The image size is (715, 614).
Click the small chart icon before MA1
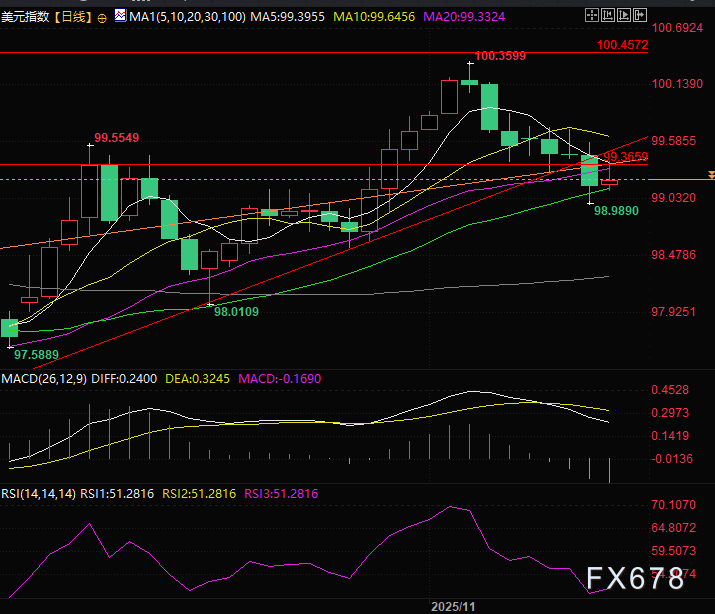coord(120,17)
